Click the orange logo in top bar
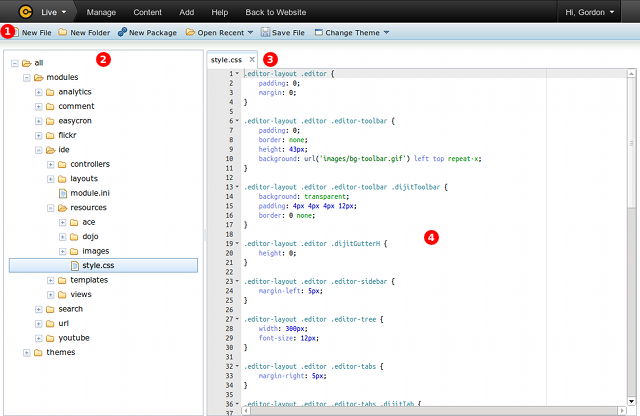 (25, 11)
